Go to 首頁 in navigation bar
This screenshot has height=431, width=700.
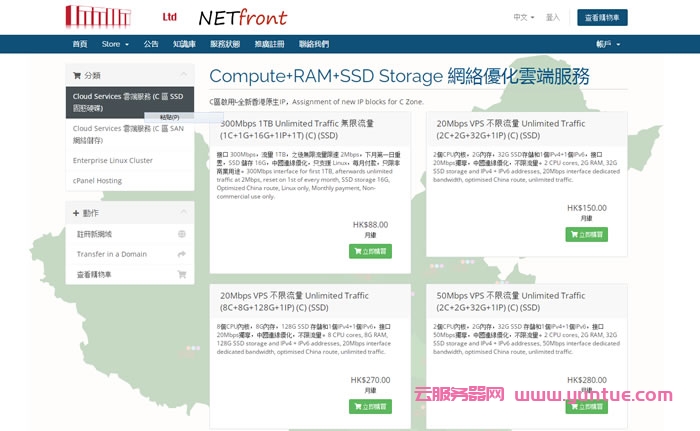coord(80,44)
